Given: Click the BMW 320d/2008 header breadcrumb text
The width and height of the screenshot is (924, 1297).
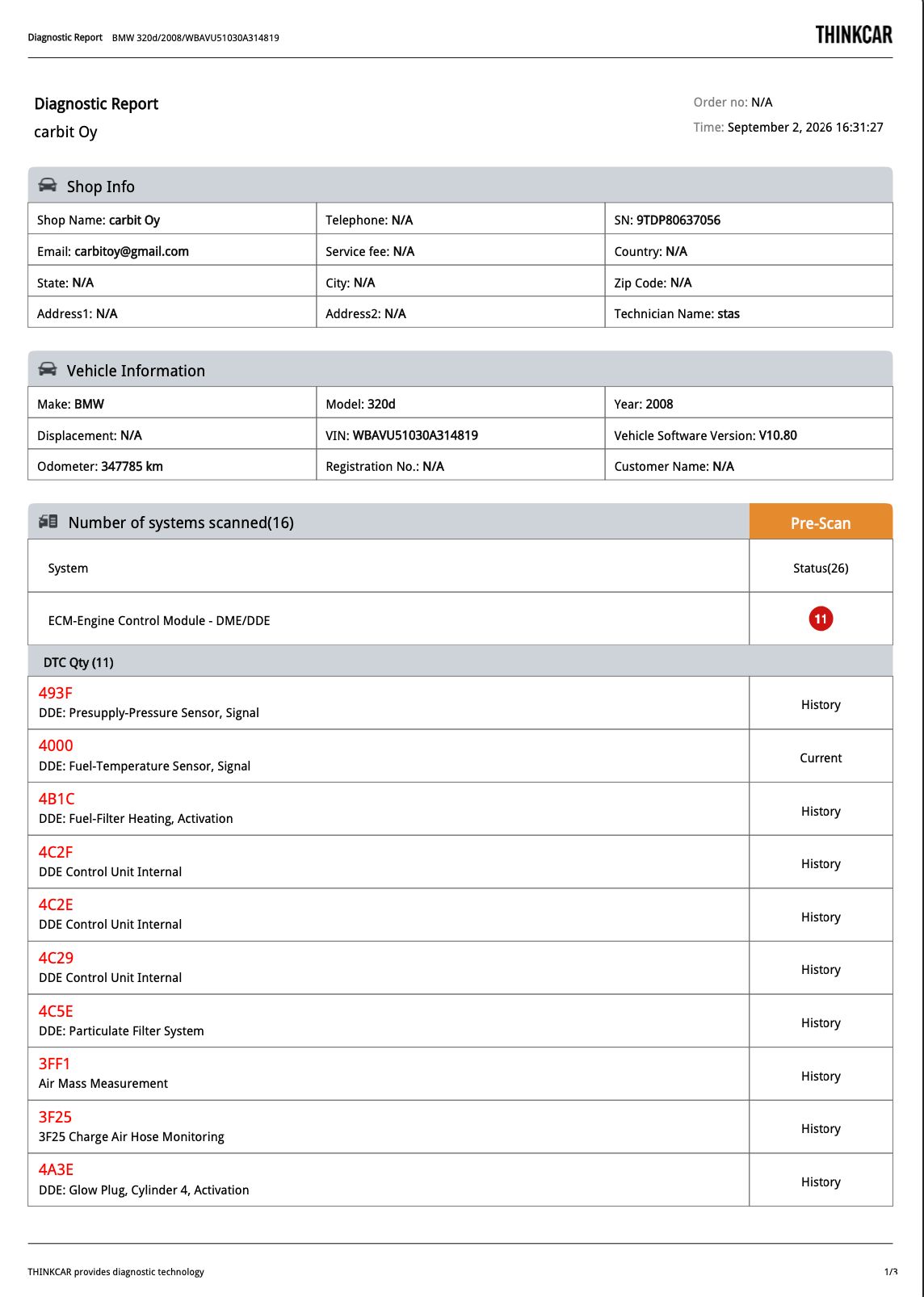Looking at the screenshot, I should click(x=195, y=38).
